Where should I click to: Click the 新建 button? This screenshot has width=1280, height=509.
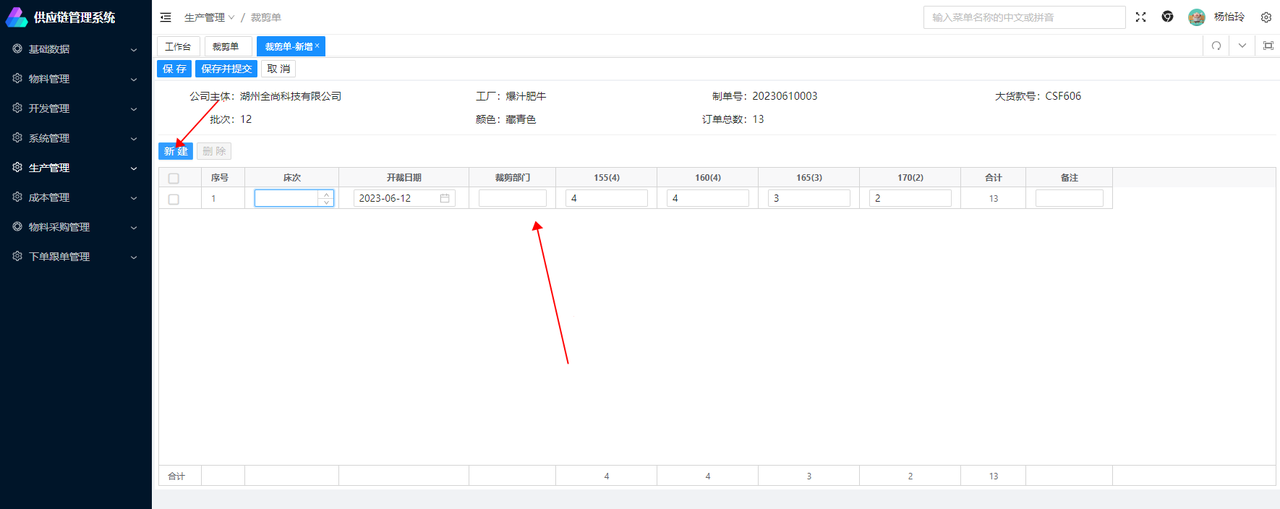pos(175,151)
